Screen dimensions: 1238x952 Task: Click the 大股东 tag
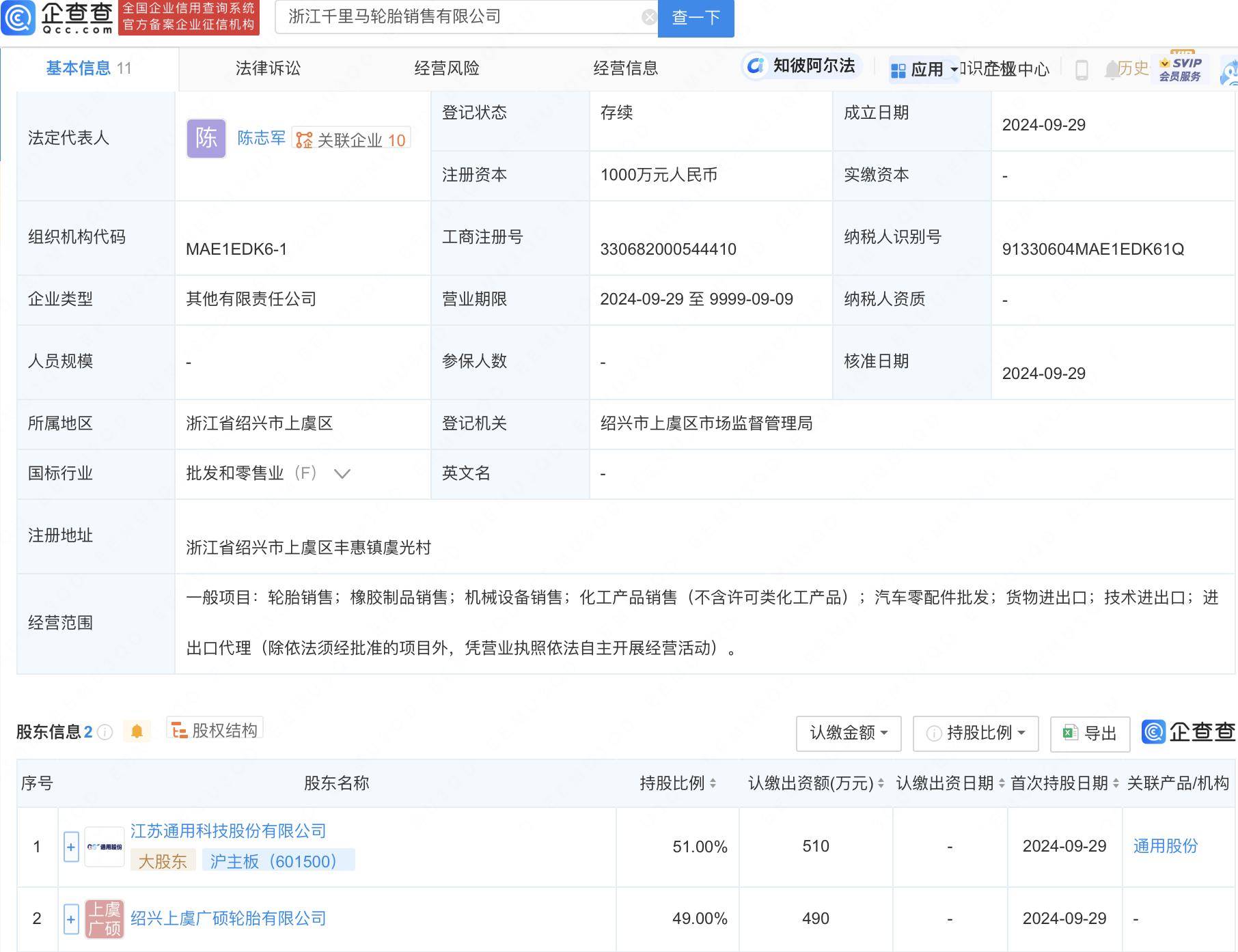click(163, 860)
